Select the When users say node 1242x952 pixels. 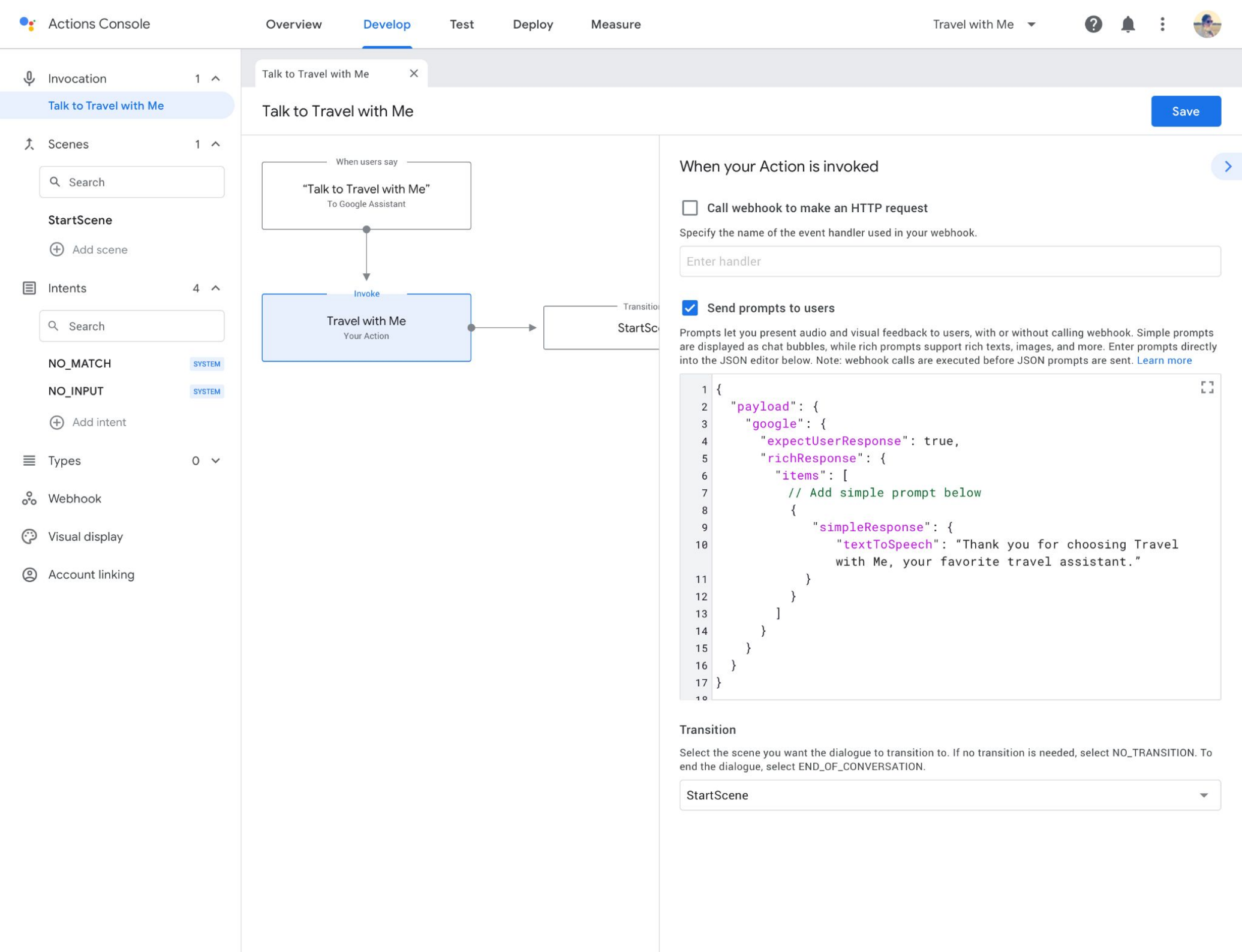coord(366,195)
